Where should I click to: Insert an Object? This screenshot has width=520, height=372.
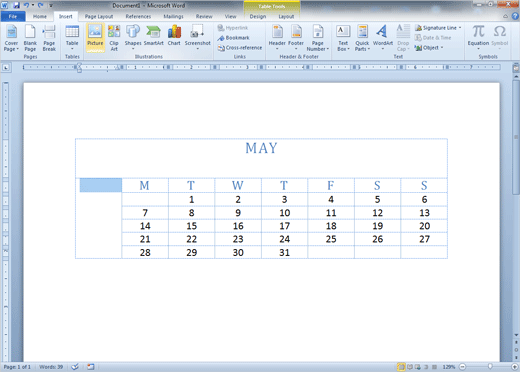[429, 48]
